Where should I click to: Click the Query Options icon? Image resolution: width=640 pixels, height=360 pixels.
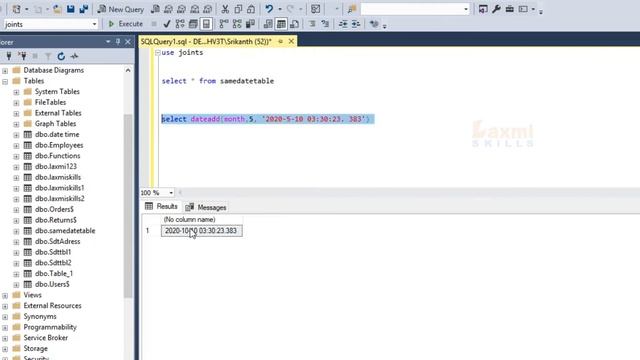tap(193, 24)
